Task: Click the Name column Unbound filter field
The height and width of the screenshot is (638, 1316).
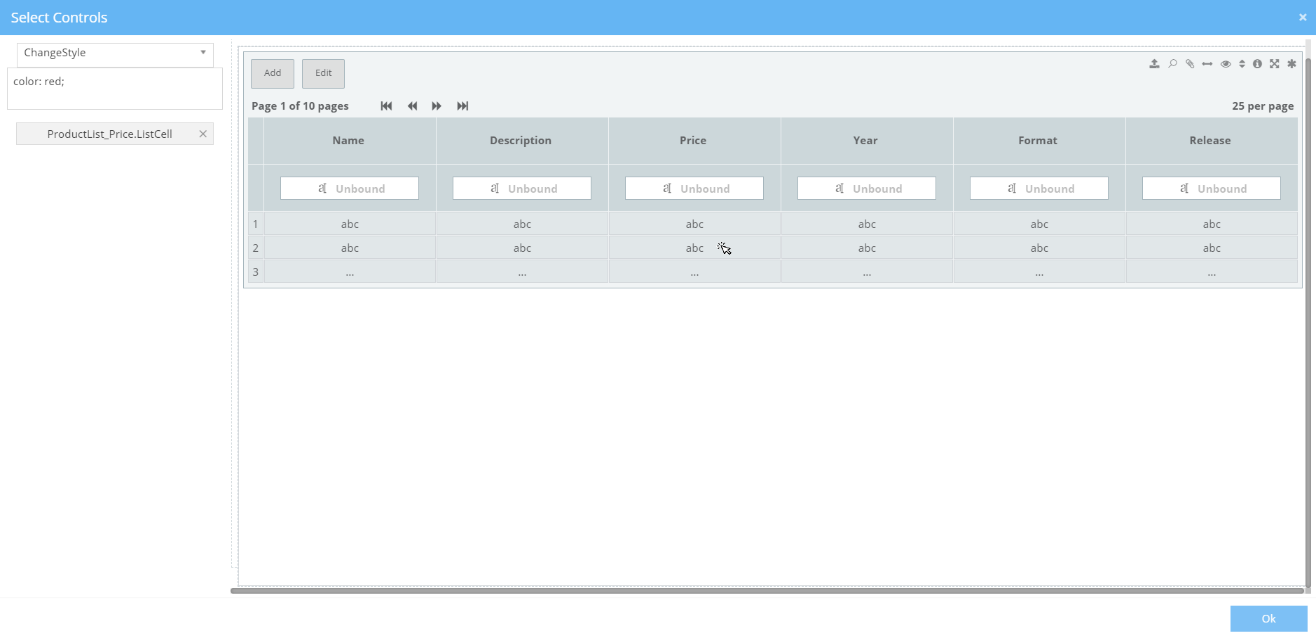Action: pos(349,188)
